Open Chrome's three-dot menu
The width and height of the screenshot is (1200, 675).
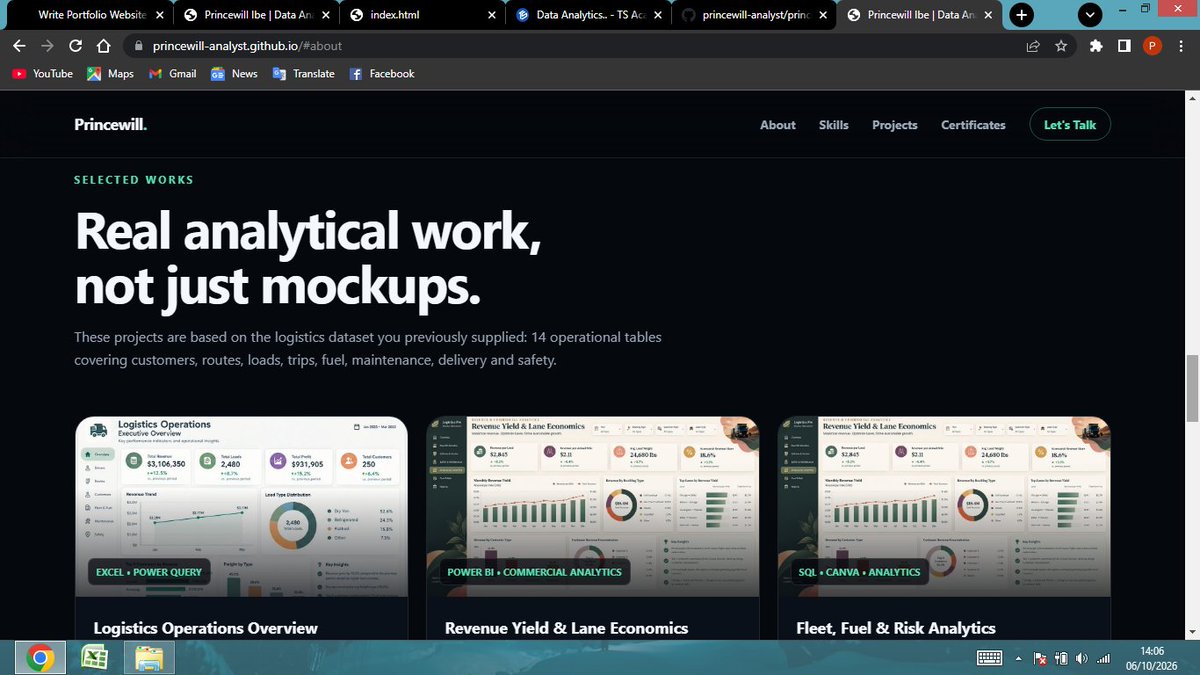click(x=1180, y=46)
